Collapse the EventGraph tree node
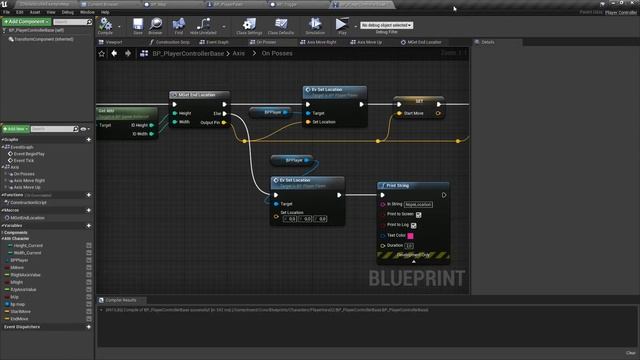Image resolution: width=640 pixels, height=360 pixels. pyautogui.click(x=3, y=147)
